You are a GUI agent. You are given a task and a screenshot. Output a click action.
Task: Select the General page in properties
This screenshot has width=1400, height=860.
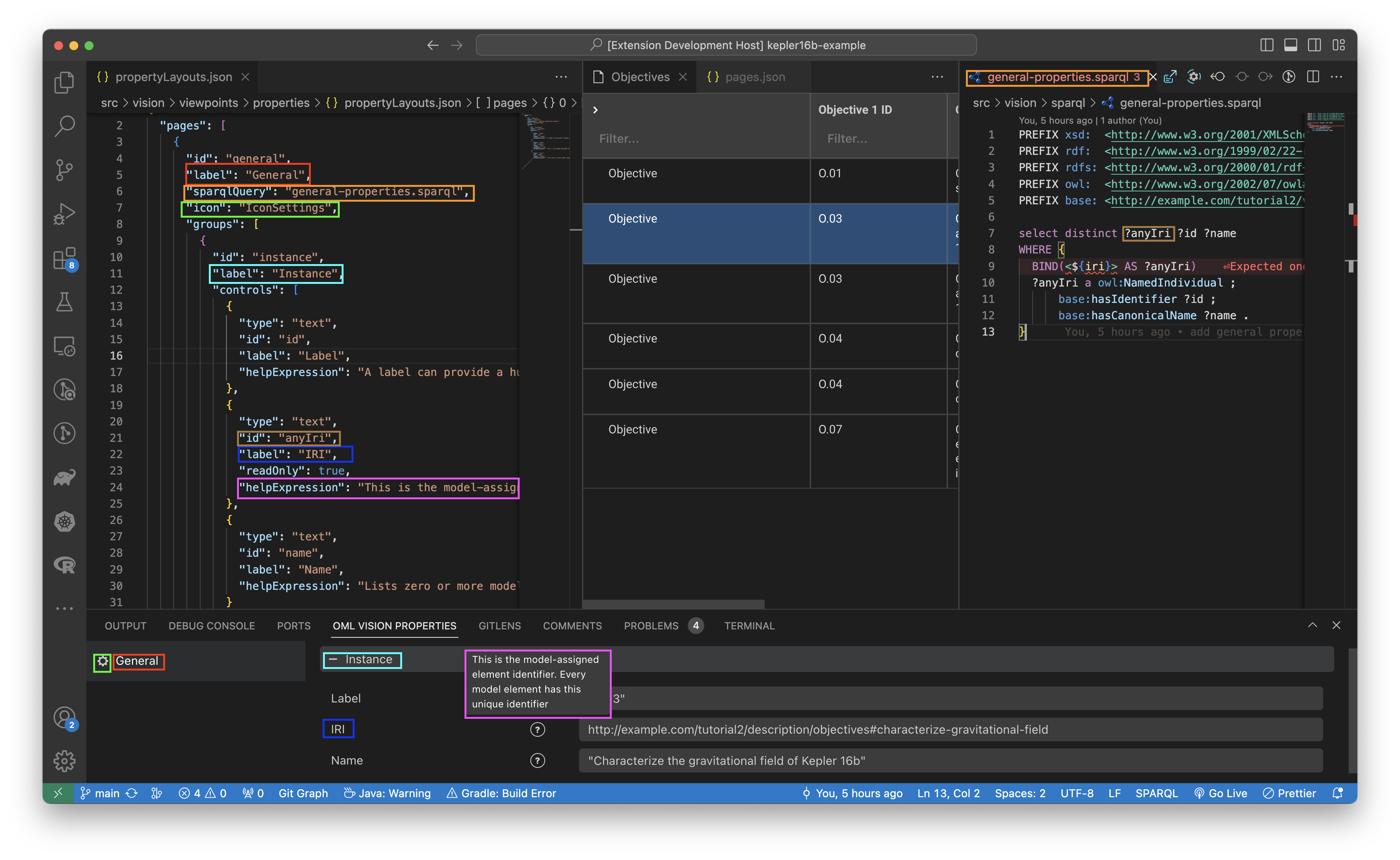(x=196, y=661)
